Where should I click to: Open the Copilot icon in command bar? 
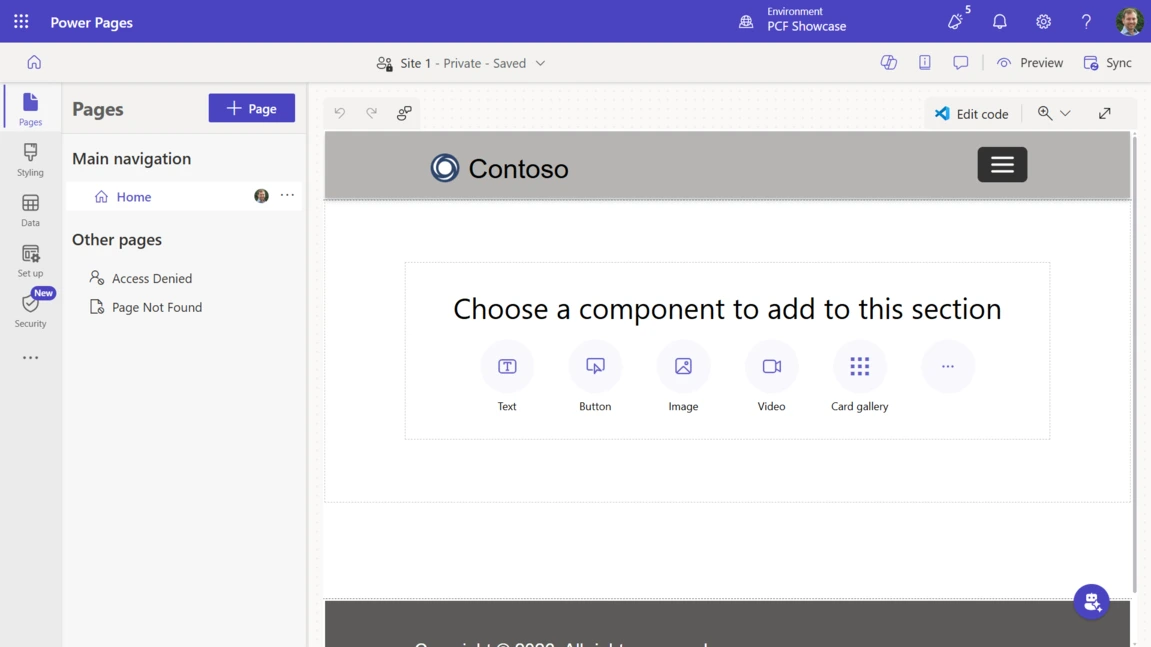(889, 62)
